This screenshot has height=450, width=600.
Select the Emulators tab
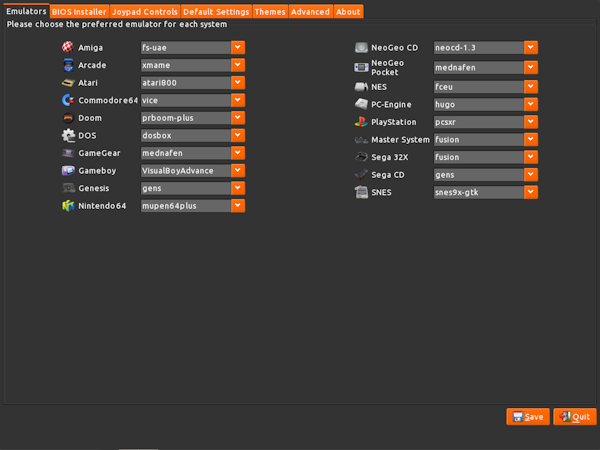(26, 11)
